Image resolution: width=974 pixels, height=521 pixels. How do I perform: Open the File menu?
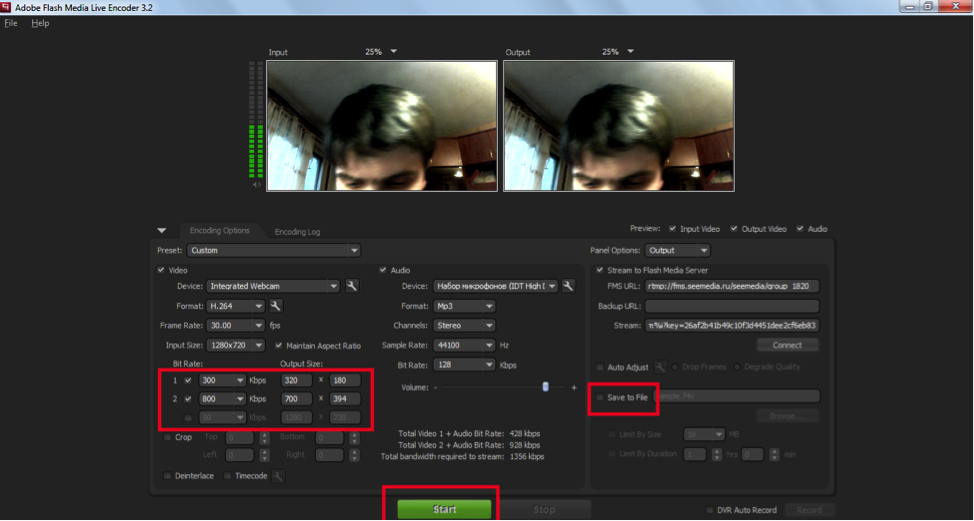(11, 23)
